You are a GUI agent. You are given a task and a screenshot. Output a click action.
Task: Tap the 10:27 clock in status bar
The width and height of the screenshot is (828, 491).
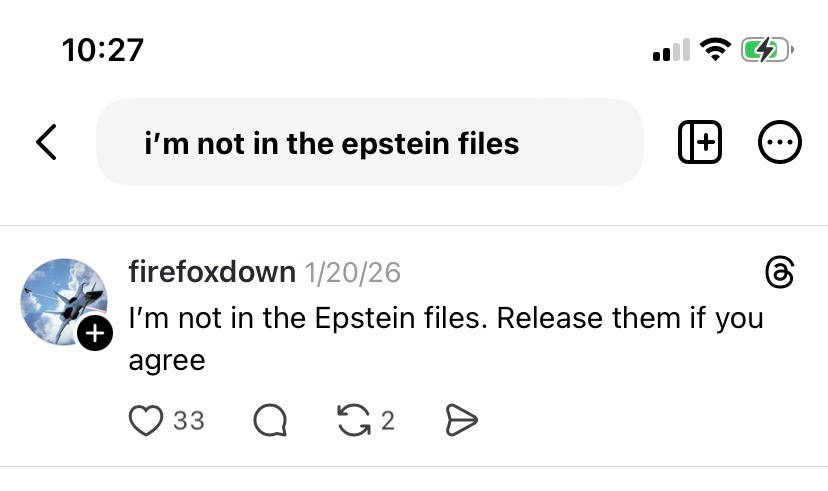click(x=103, y=49)
